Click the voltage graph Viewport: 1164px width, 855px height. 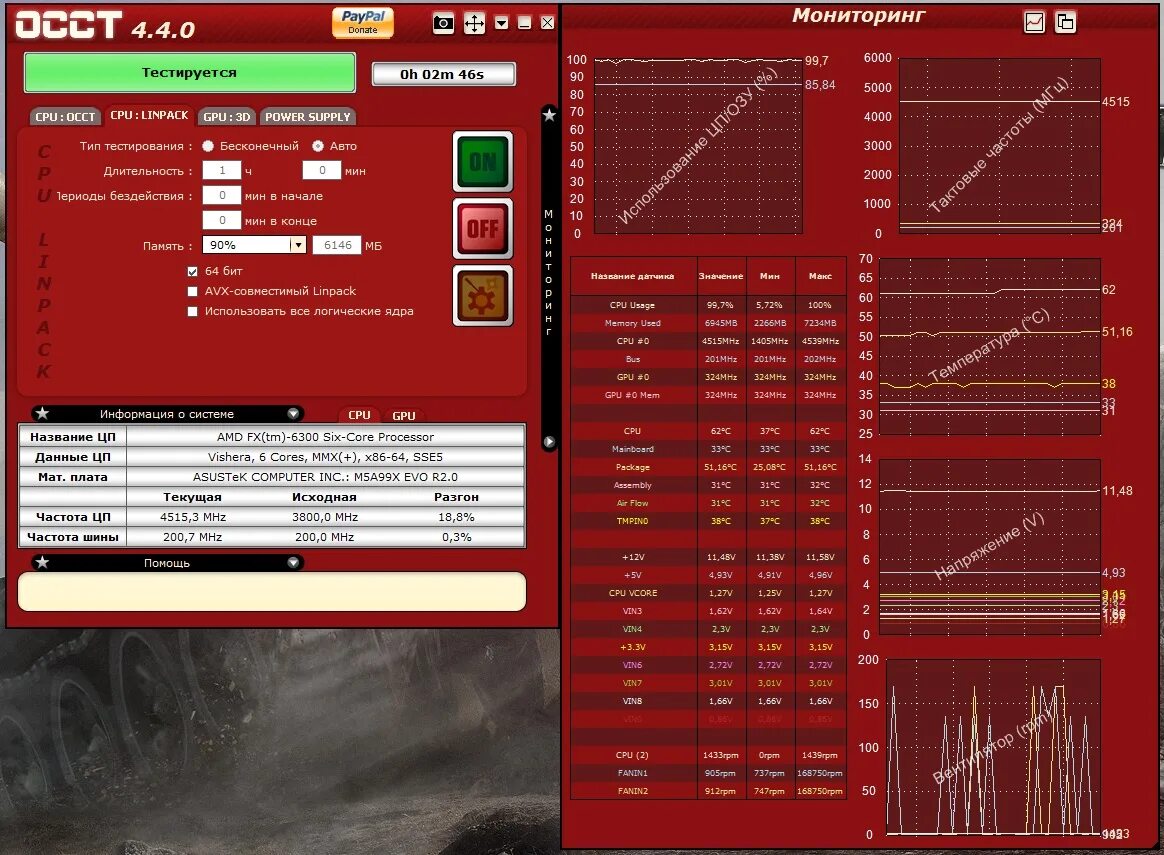point(989,547)
